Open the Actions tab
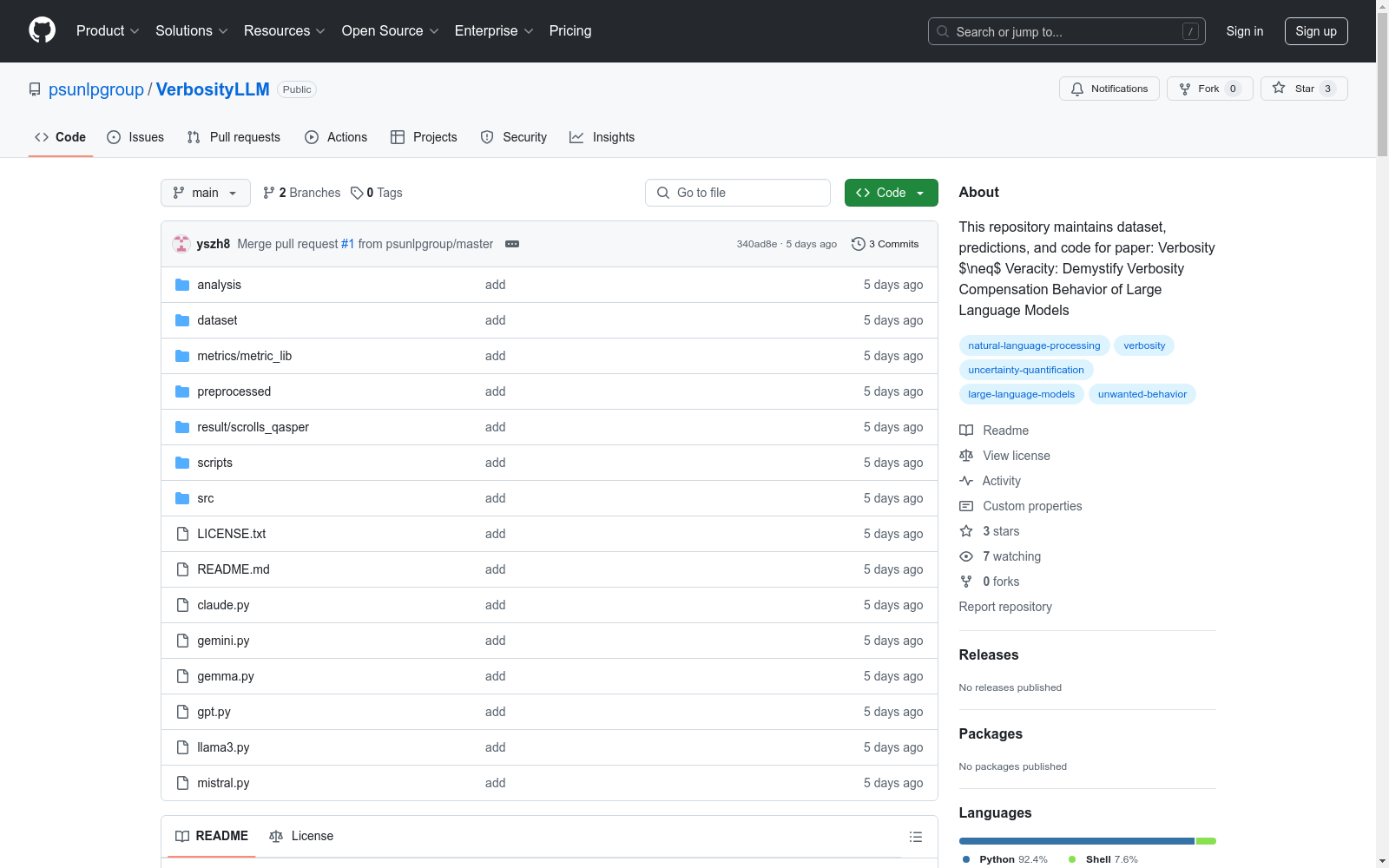 tap(336, 137)
